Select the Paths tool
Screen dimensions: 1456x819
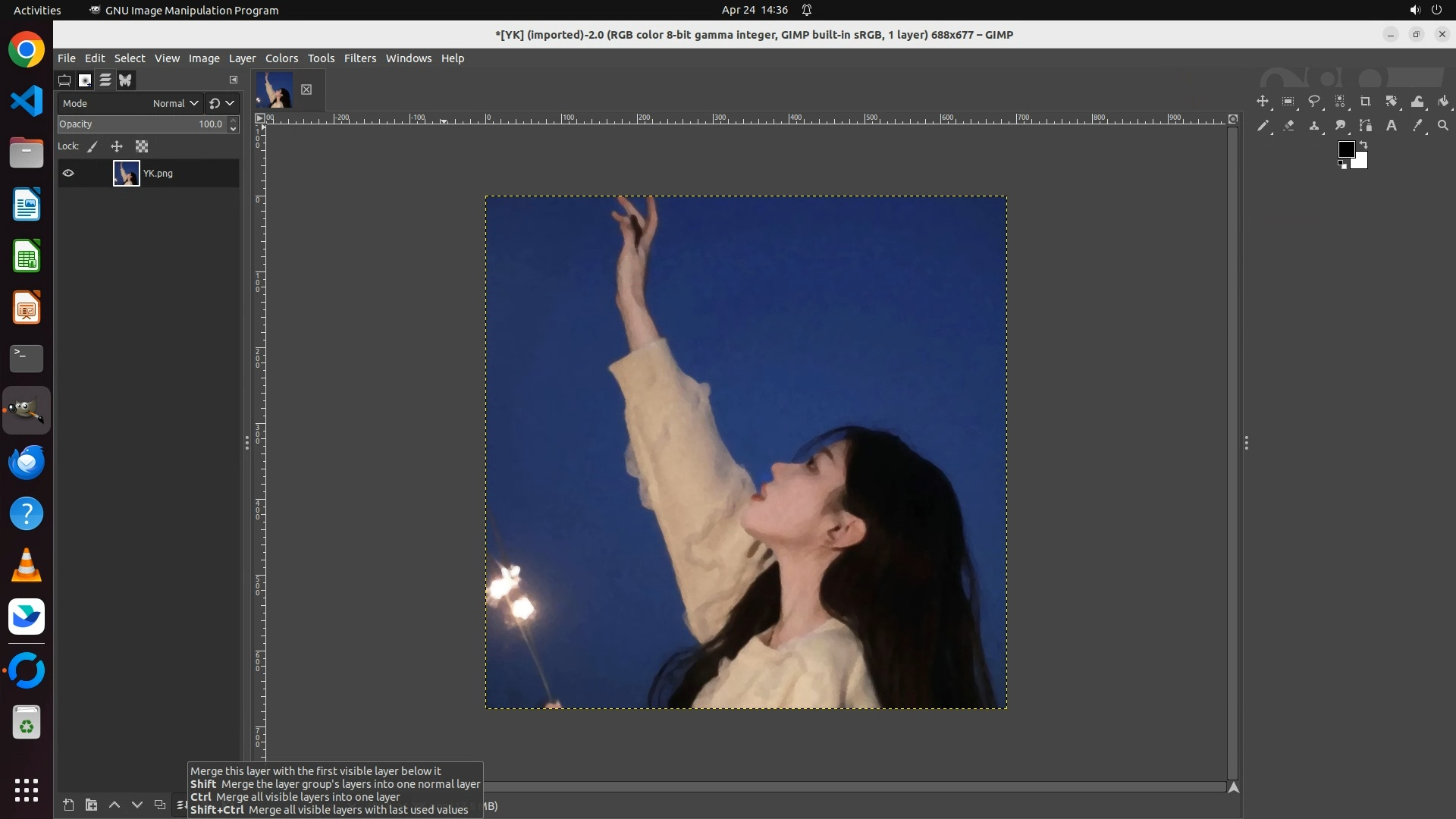coord(1366,126)
